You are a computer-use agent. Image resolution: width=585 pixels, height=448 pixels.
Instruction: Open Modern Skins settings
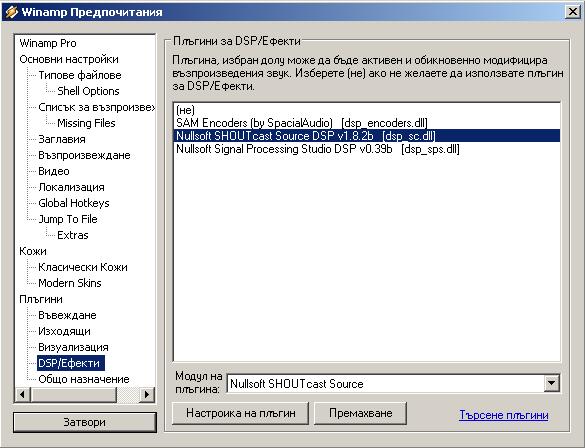[70, 283]
